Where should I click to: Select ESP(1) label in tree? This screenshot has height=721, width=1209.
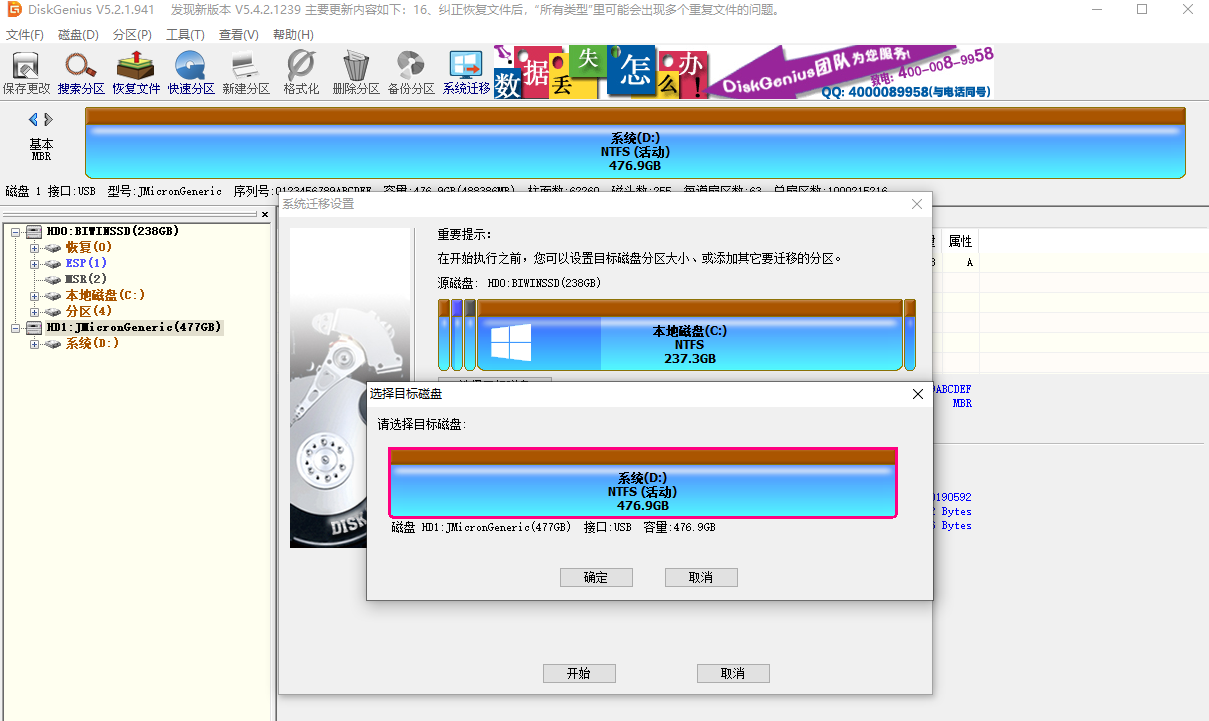point(86,263)
